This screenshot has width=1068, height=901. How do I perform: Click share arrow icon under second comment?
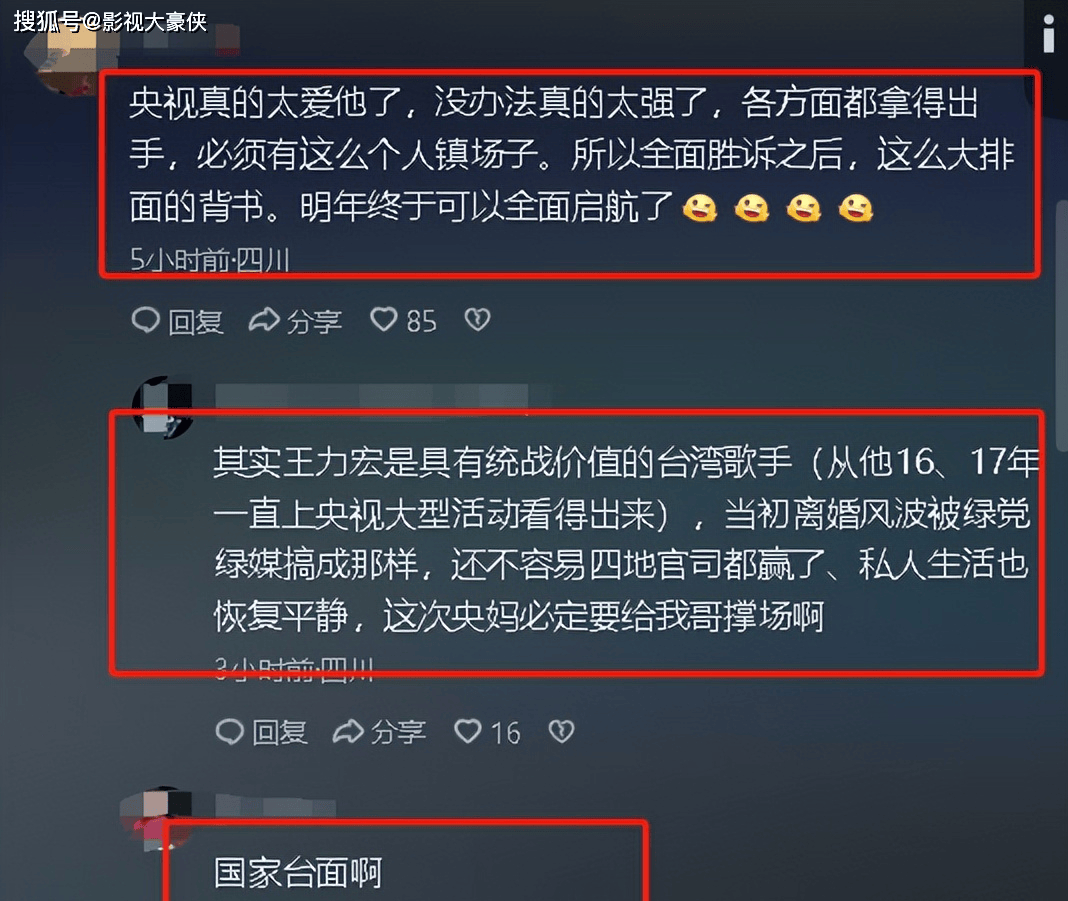click(x=348, y=731)
